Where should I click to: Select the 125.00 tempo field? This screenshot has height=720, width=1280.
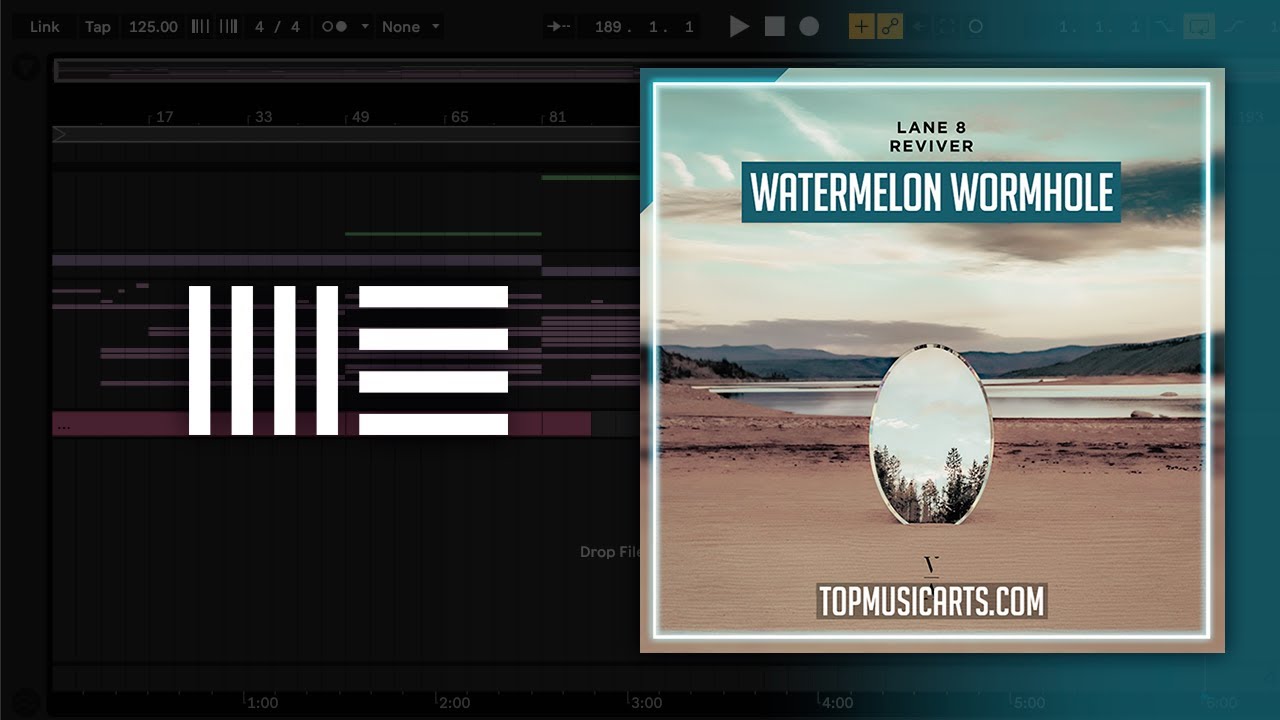153,27
